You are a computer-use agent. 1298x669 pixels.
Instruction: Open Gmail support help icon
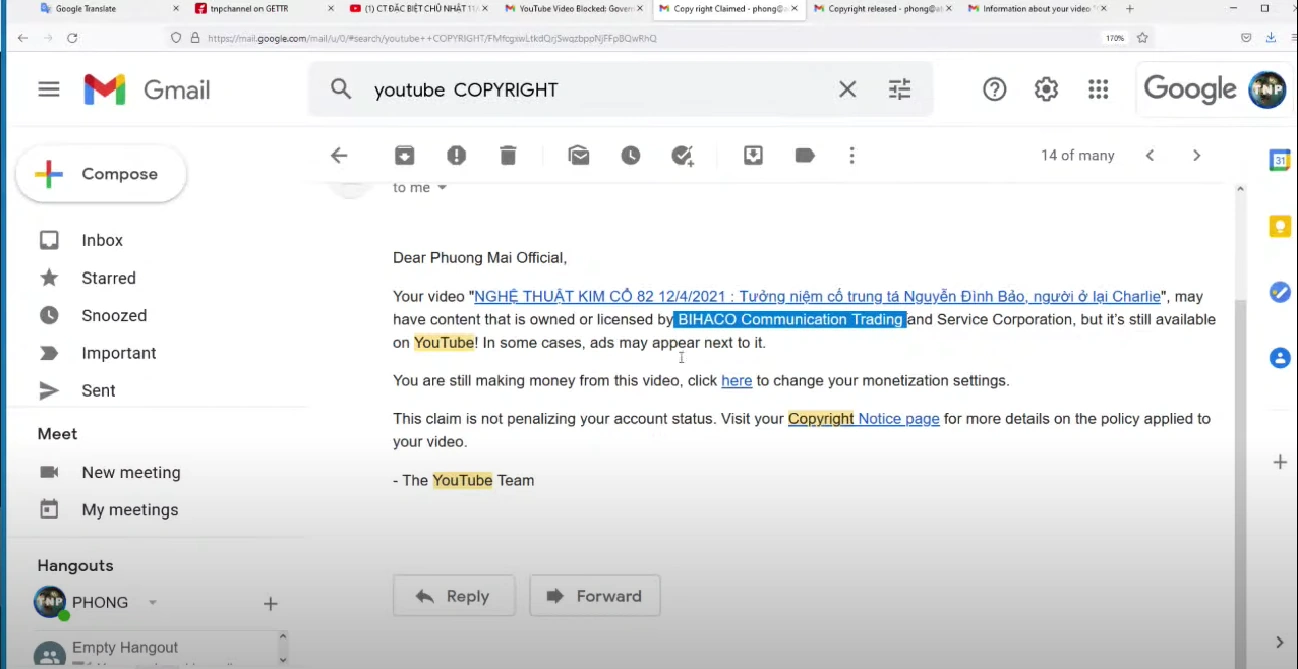(x=994, y=89)
